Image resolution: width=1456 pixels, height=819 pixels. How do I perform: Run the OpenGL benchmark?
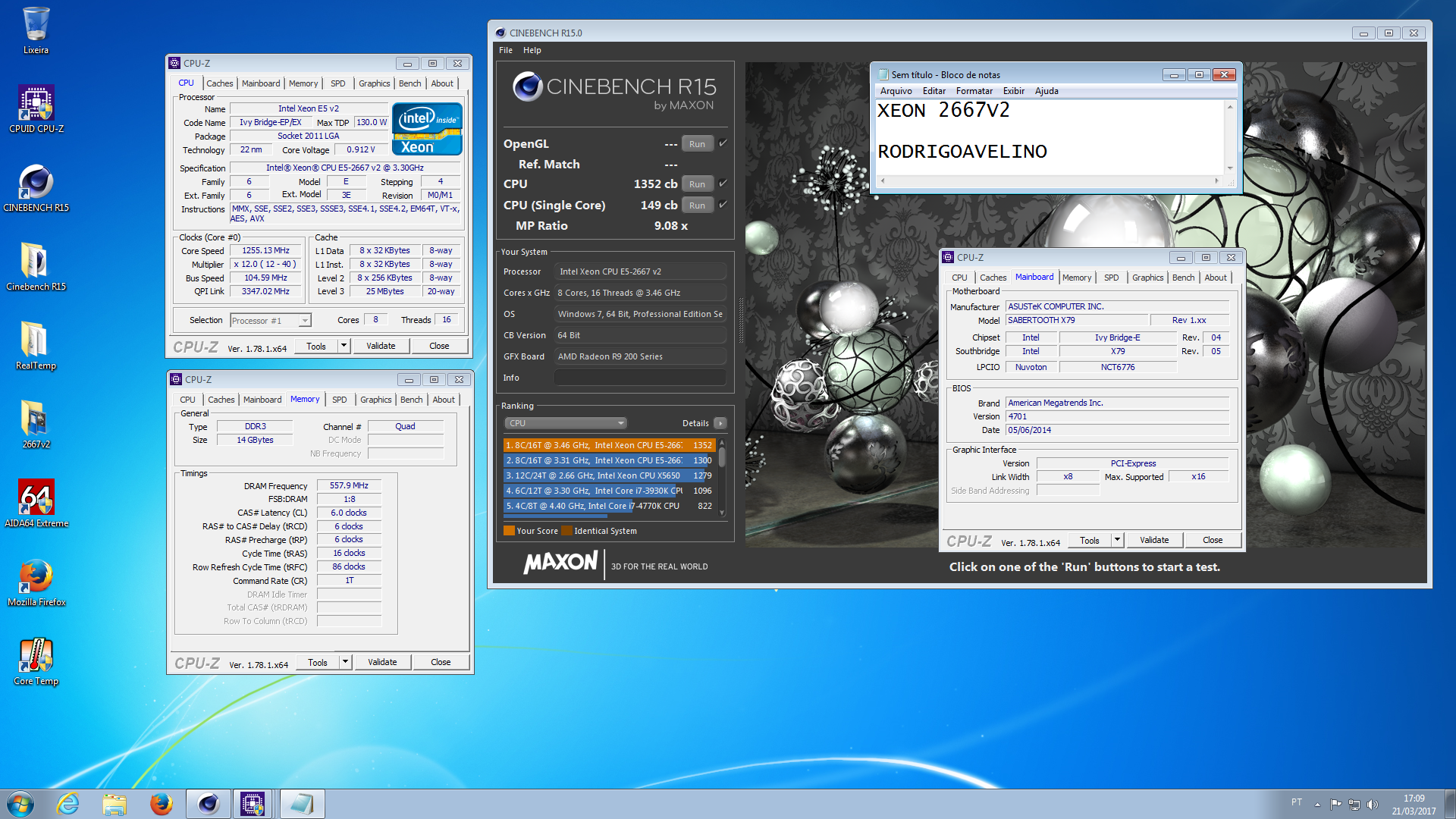[697, 143]
